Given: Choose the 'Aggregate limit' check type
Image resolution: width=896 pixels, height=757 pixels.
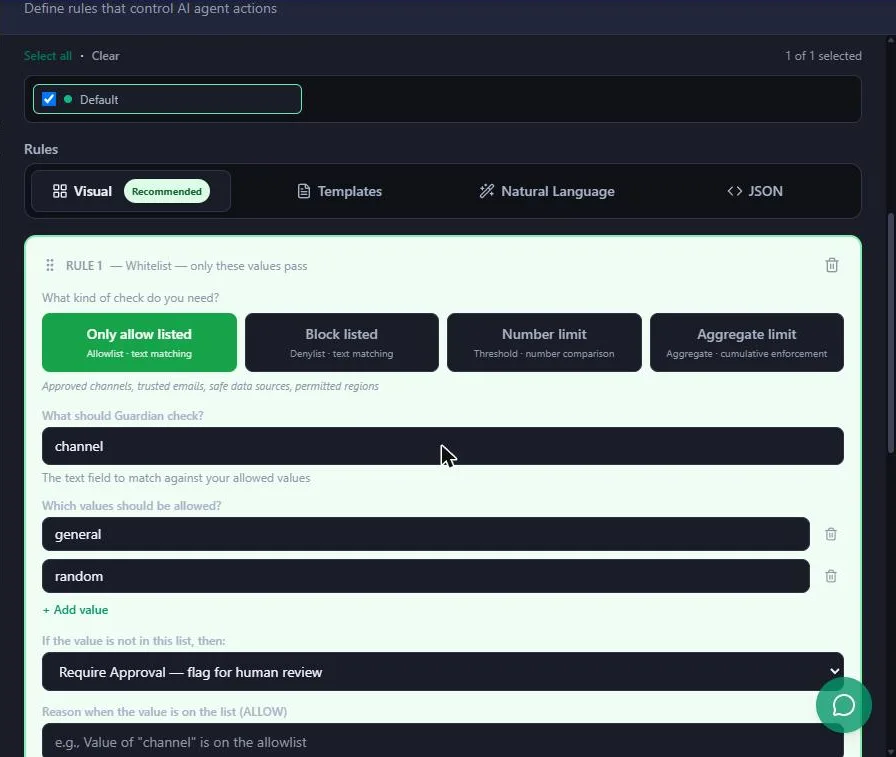Looking at the screenshot, I should (x=746, y=342).
